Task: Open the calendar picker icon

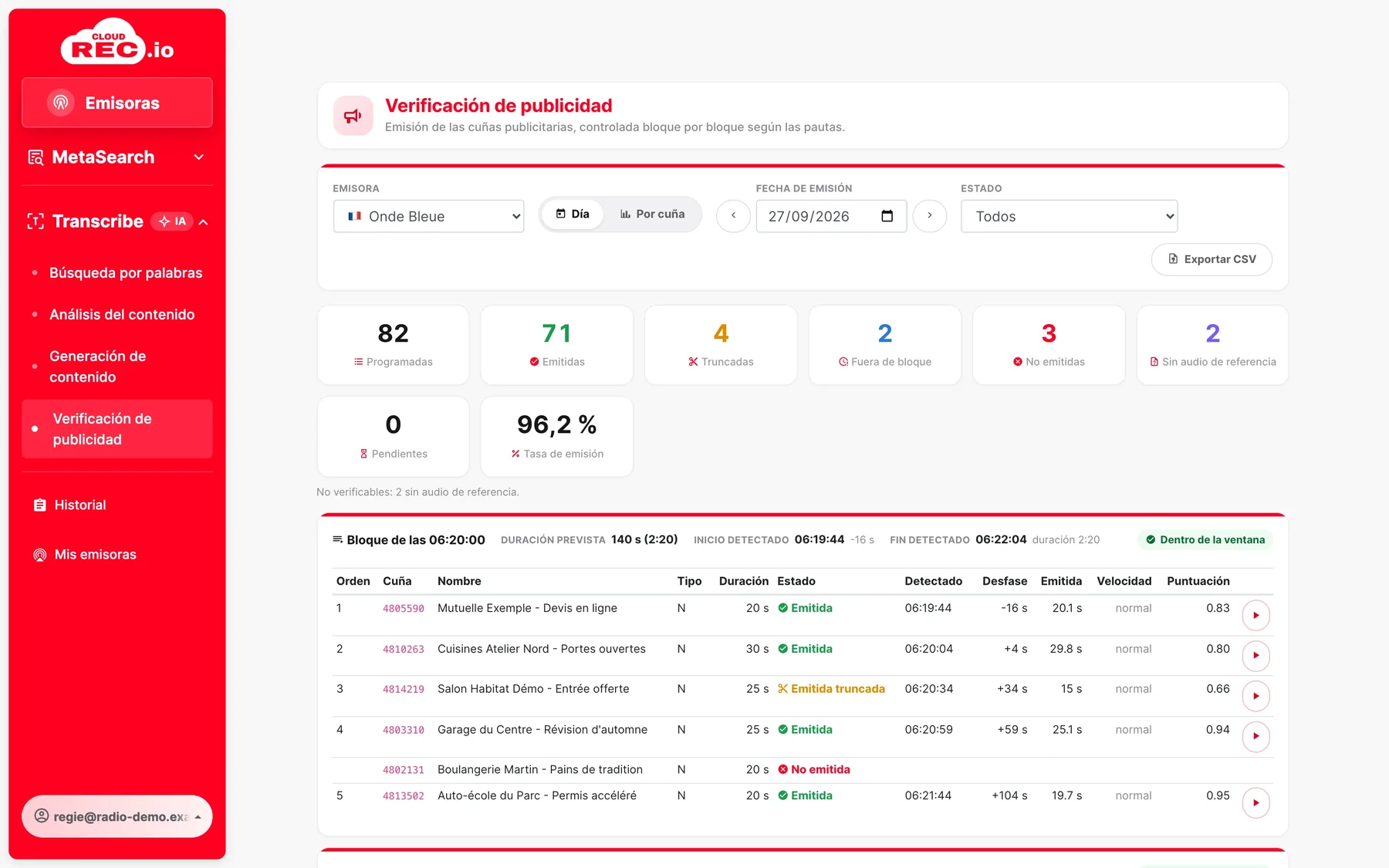Action: pyautogui.click(x=887, y=216)
